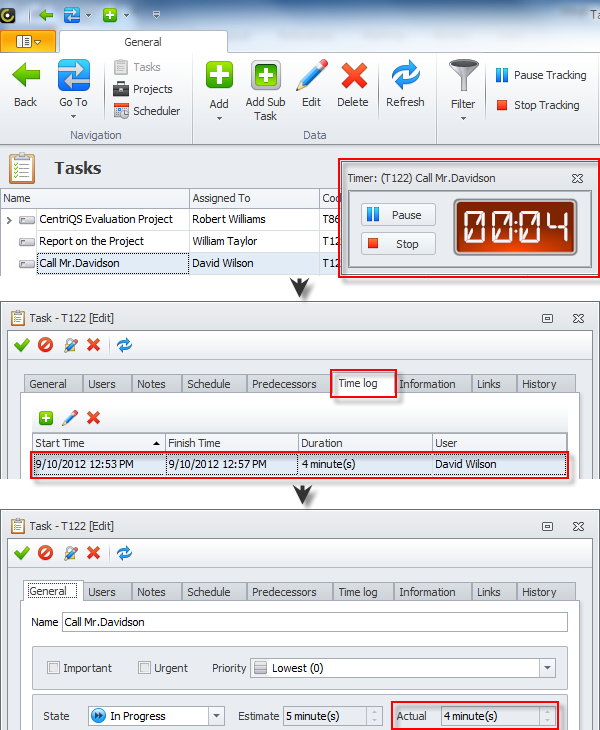Click Duration column header in time log
Screen dimensions: 600x730
pyautogui.click(x=365, y=443)
